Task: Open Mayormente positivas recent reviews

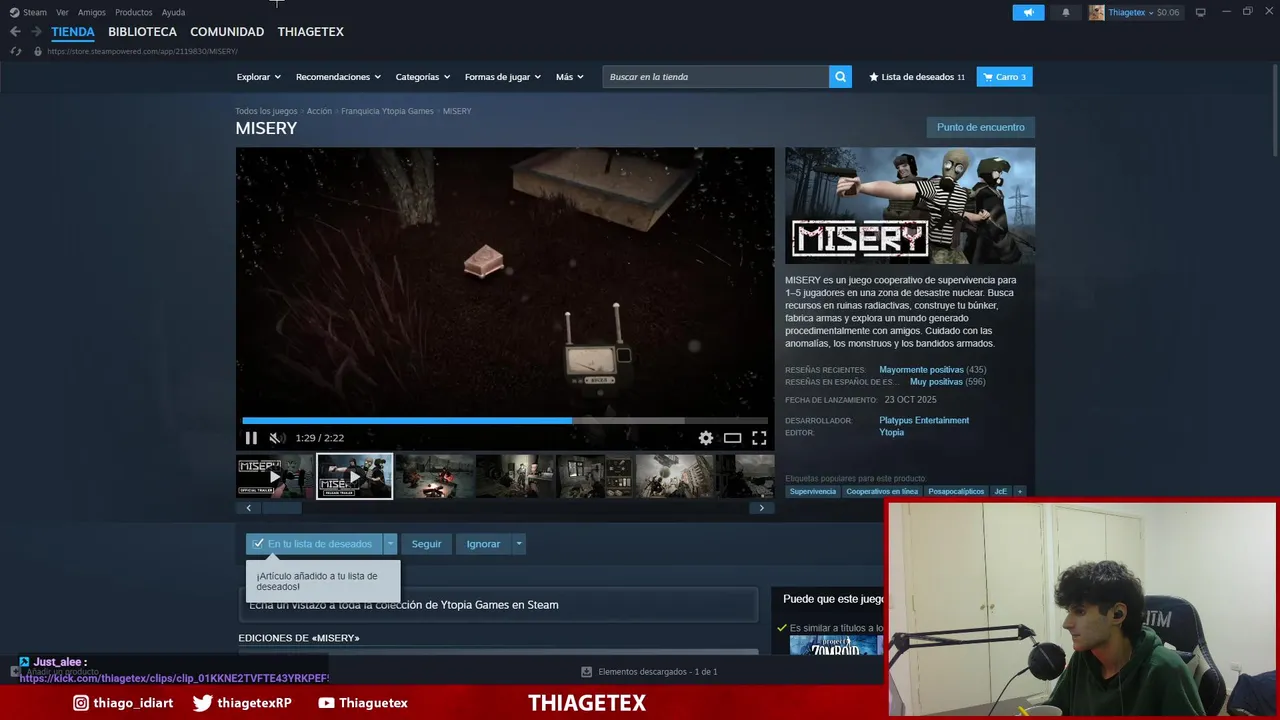Action: (921, 370)
